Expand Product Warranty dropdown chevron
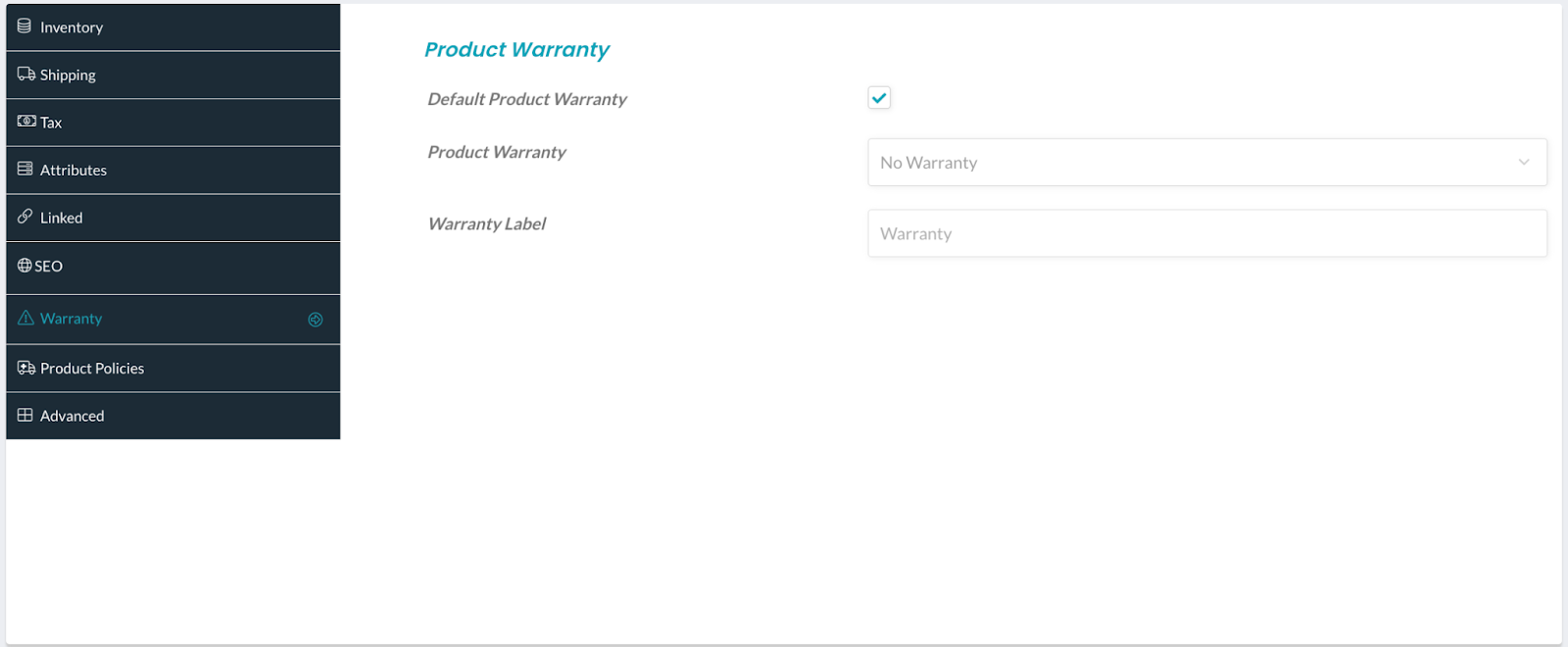The height and width of the screenshot is (647, 1568). (1524, 163)
